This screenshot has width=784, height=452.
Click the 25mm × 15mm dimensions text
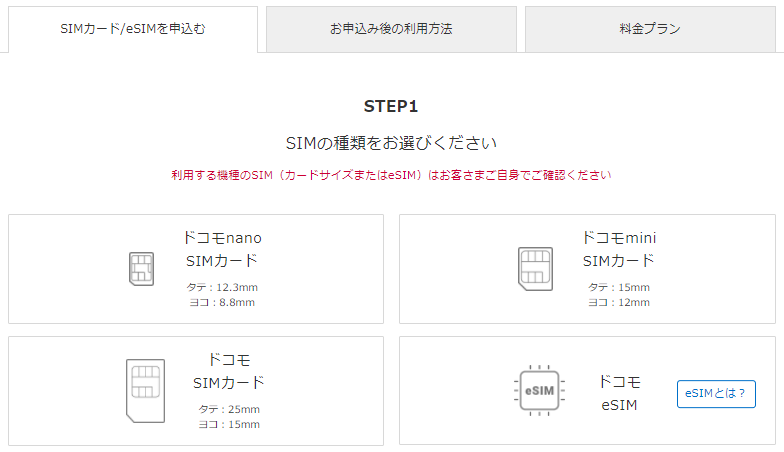(229, 416)
